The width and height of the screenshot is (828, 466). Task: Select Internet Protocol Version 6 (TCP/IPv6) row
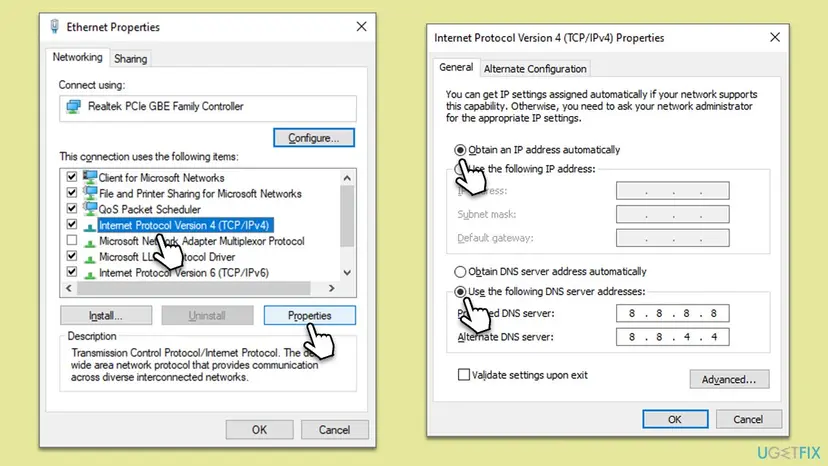click(184, 273)
